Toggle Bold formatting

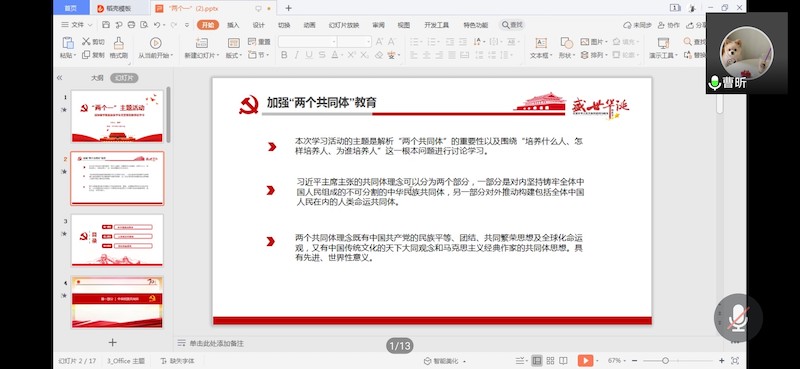(284, 55)
